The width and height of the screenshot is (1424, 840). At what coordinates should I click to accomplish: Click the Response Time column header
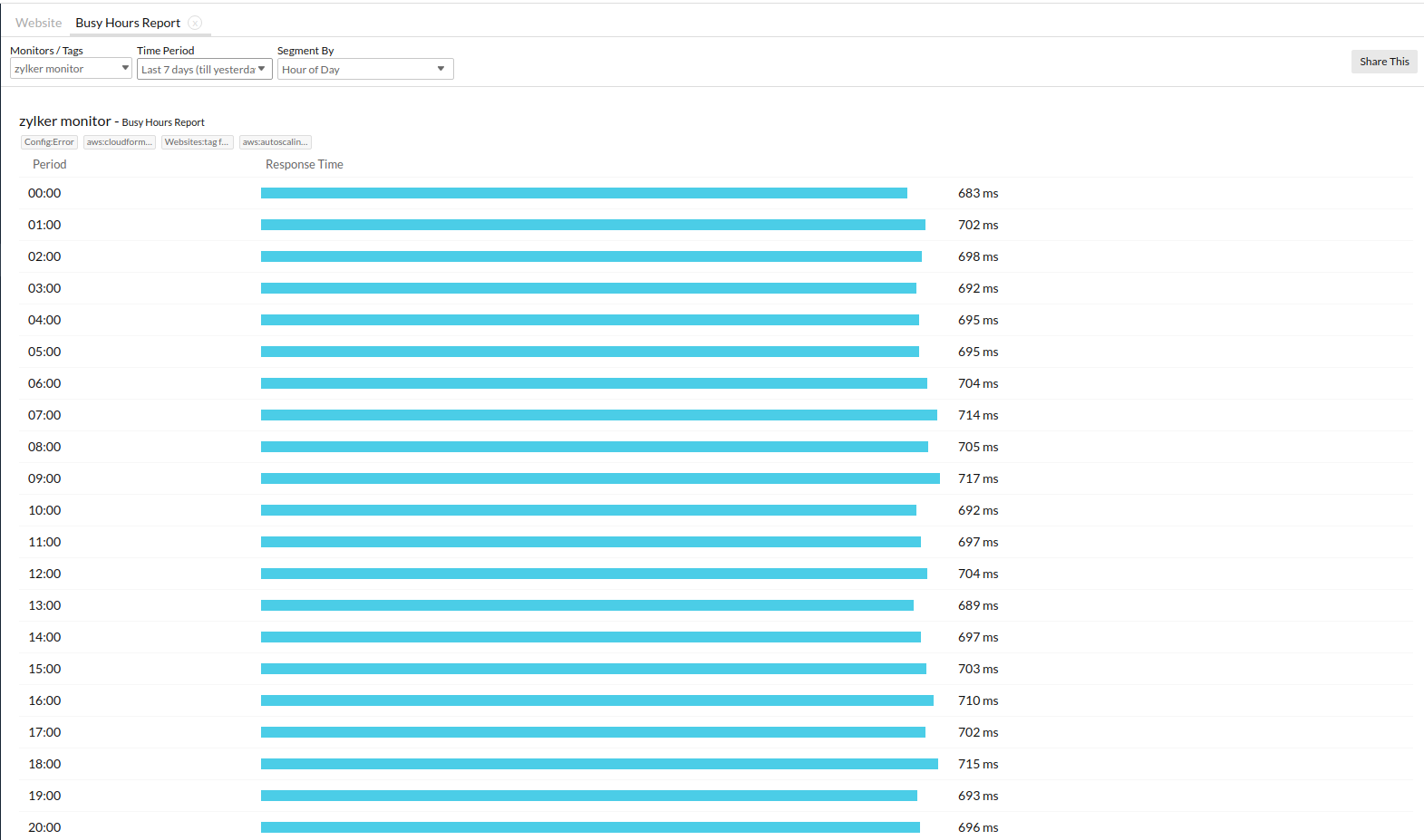coord(304,164)
